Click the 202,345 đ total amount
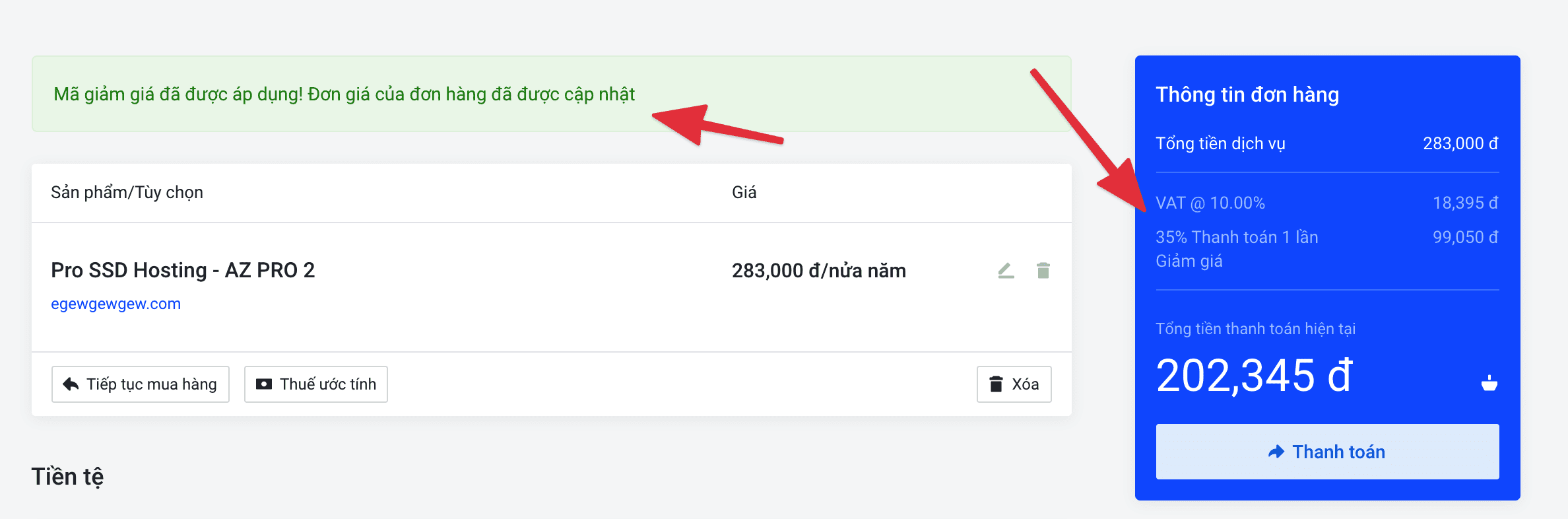1568x519 pixels. (x=1255, y=375)
